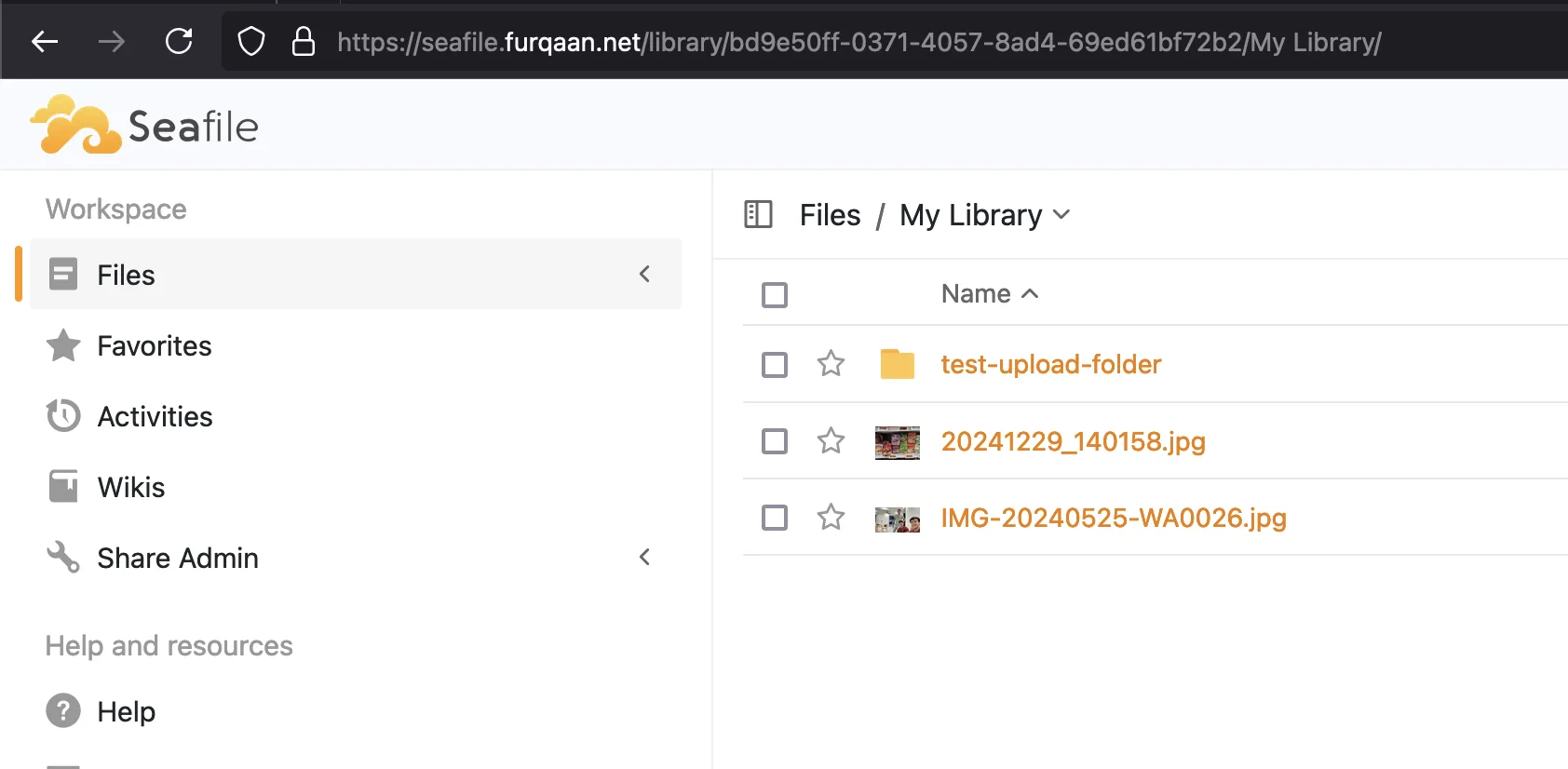The width and height of the screenshot is (1568, 769).
Task: Star the IMG-20240525-WA0026.jpg file
Action: 831,518
